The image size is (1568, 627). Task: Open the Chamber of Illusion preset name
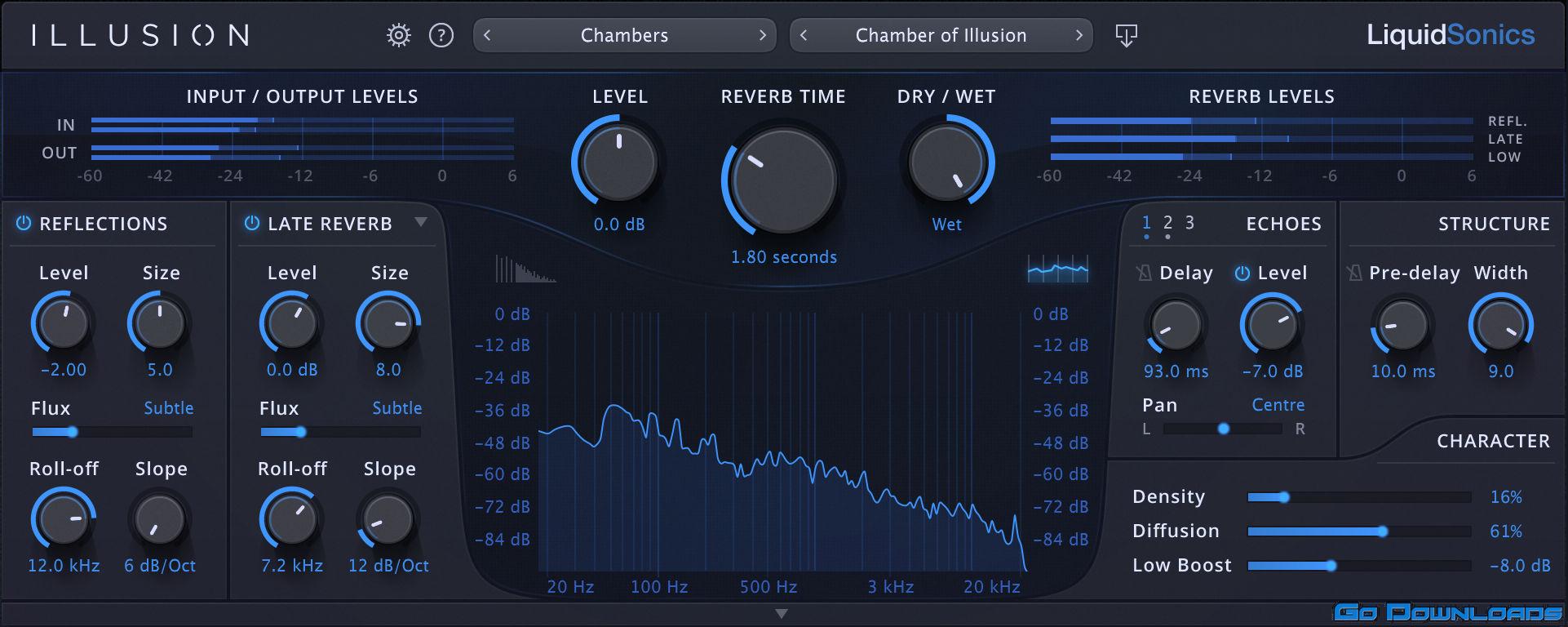coord(941,35)
